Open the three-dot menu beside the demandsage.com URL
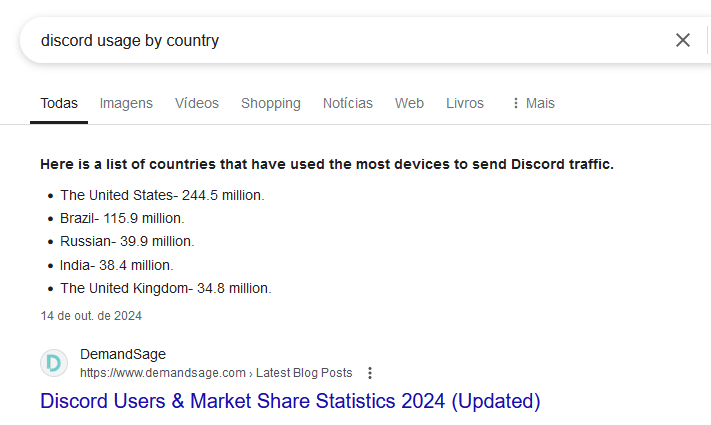The height and width of the screenshot is (425, 711). 370,373
